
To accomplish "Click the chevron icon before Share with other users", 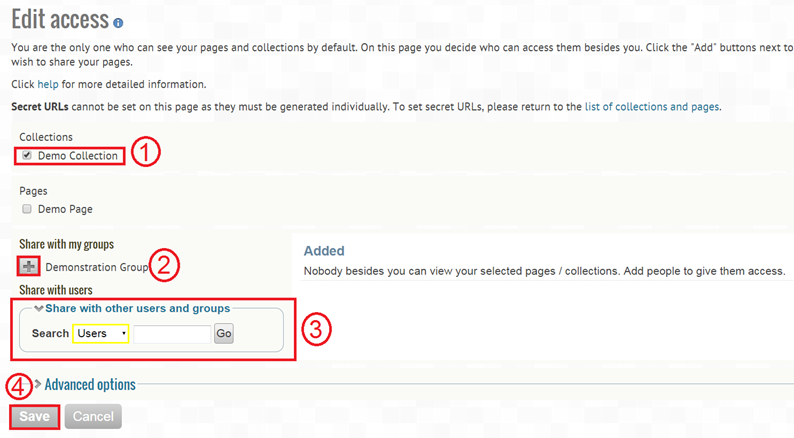I will (39, 308).
